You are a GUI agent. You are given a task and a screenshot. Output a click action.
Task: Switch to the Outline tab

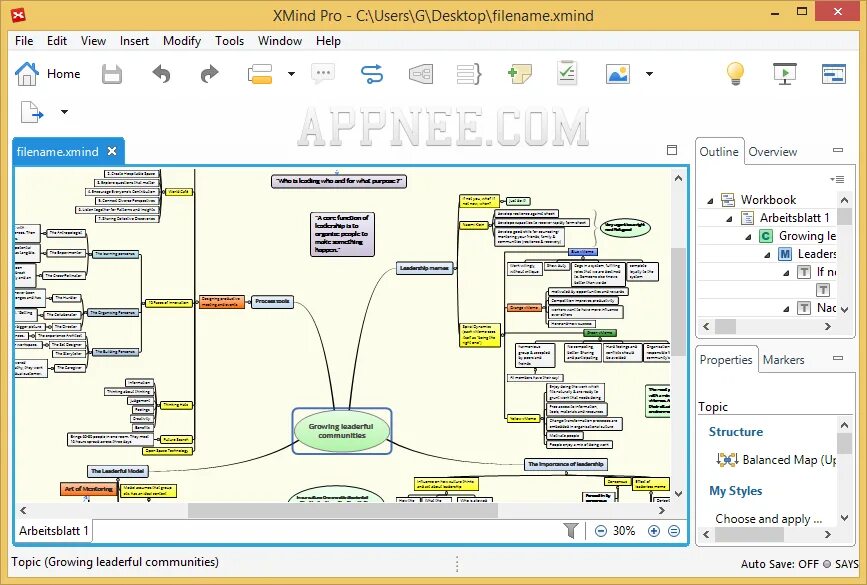click(x=719, y=152)
